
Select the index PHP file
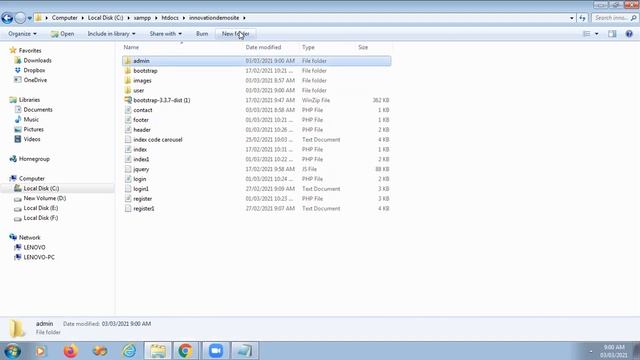pyautogui.click(x=256, y=149)
